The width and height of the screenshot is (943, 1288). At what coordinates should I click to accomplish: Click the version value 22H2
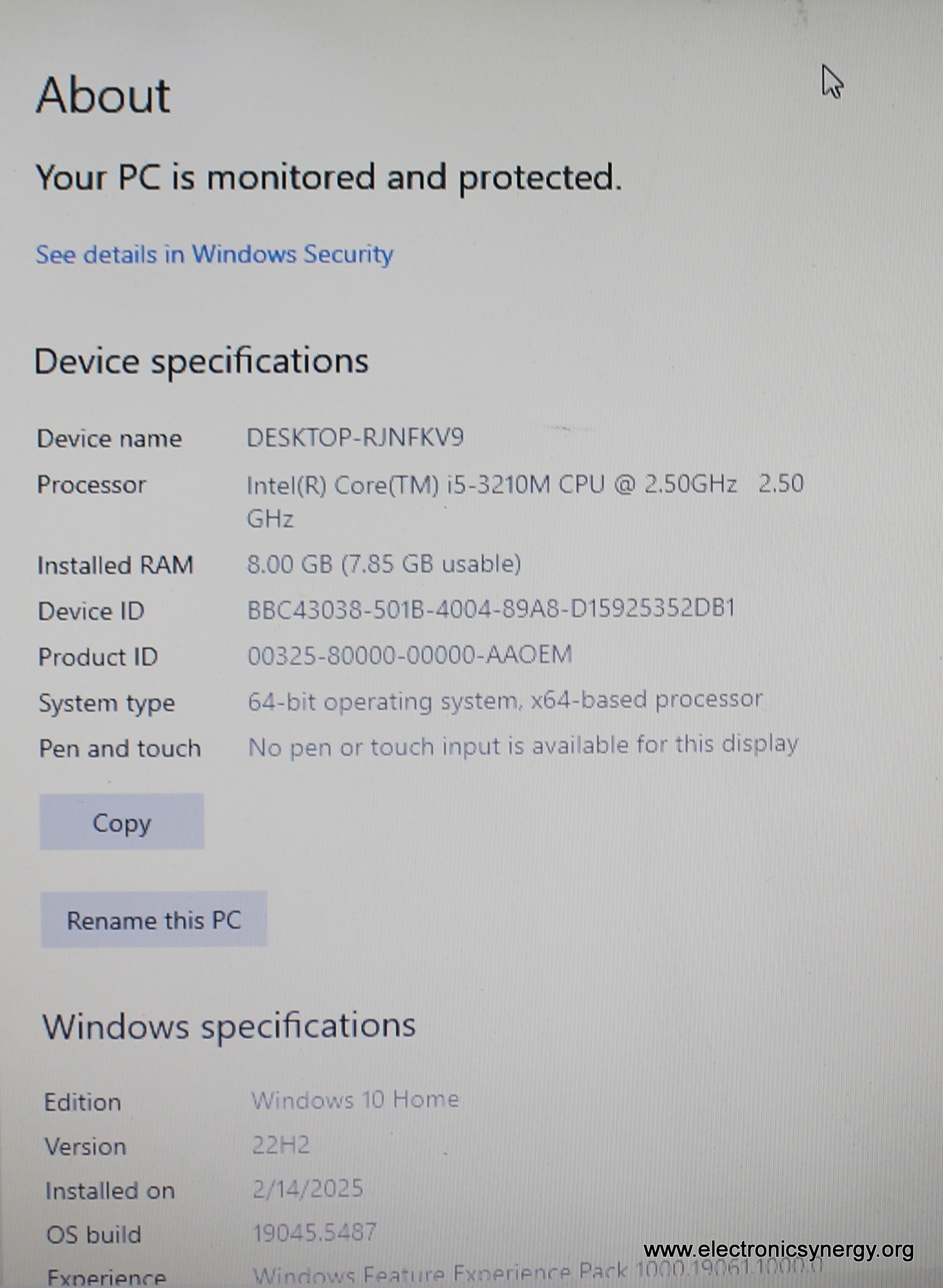tap(281, 1145)
